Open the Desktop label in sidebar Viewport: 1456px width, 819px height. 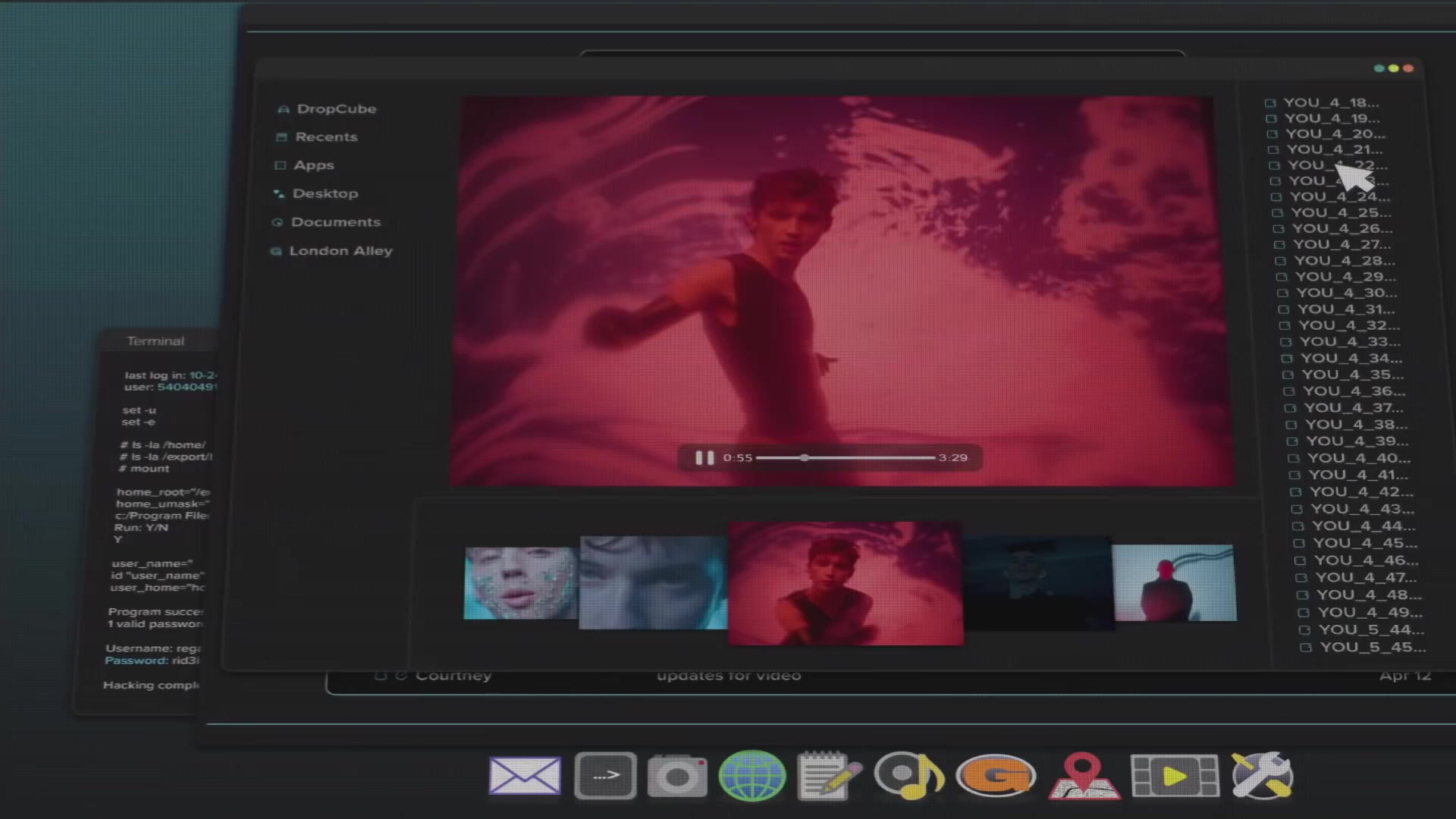pos(325,193)
